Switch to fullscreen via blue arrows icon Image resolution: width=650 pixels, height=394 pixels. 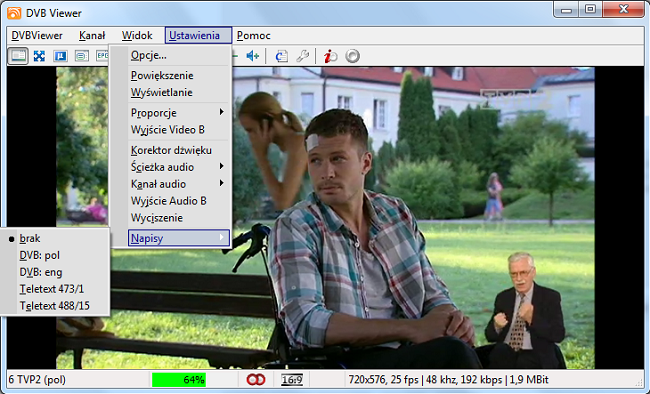coord(39,56)
